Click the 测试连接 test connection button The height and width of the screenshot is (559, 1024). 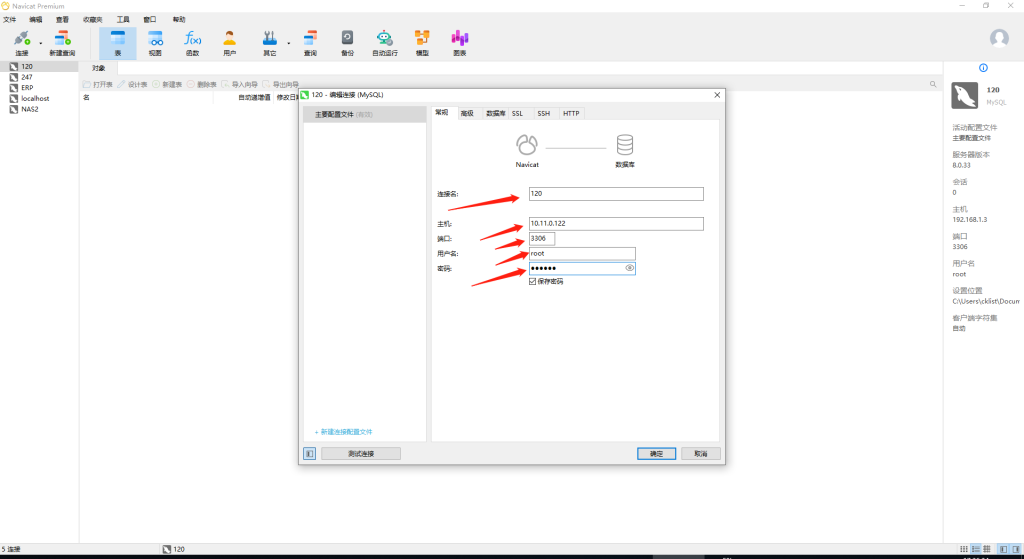tap(361, 454)
